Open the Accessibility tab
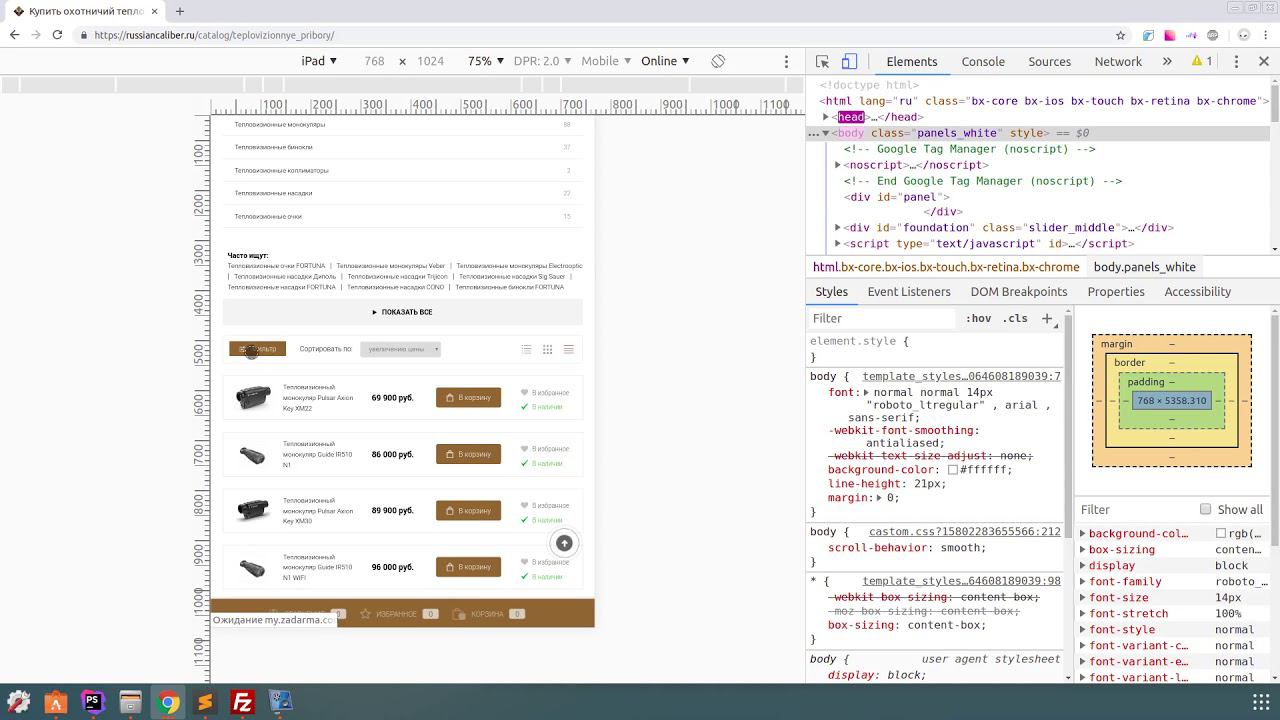This screenshot has height=720, width=1280. 1198,292
